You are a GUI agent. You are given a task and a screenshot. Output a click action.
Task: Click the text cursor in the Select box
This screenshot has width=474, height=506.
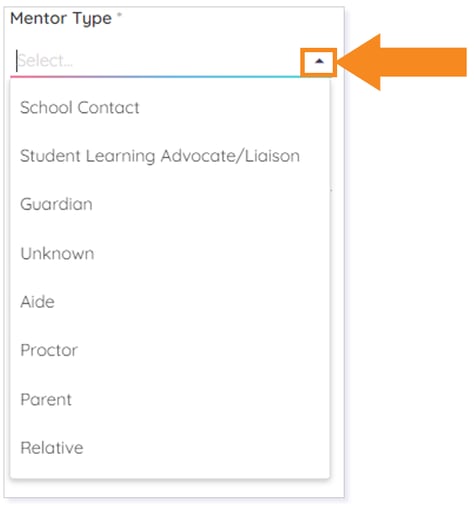(x=17, y=61)
